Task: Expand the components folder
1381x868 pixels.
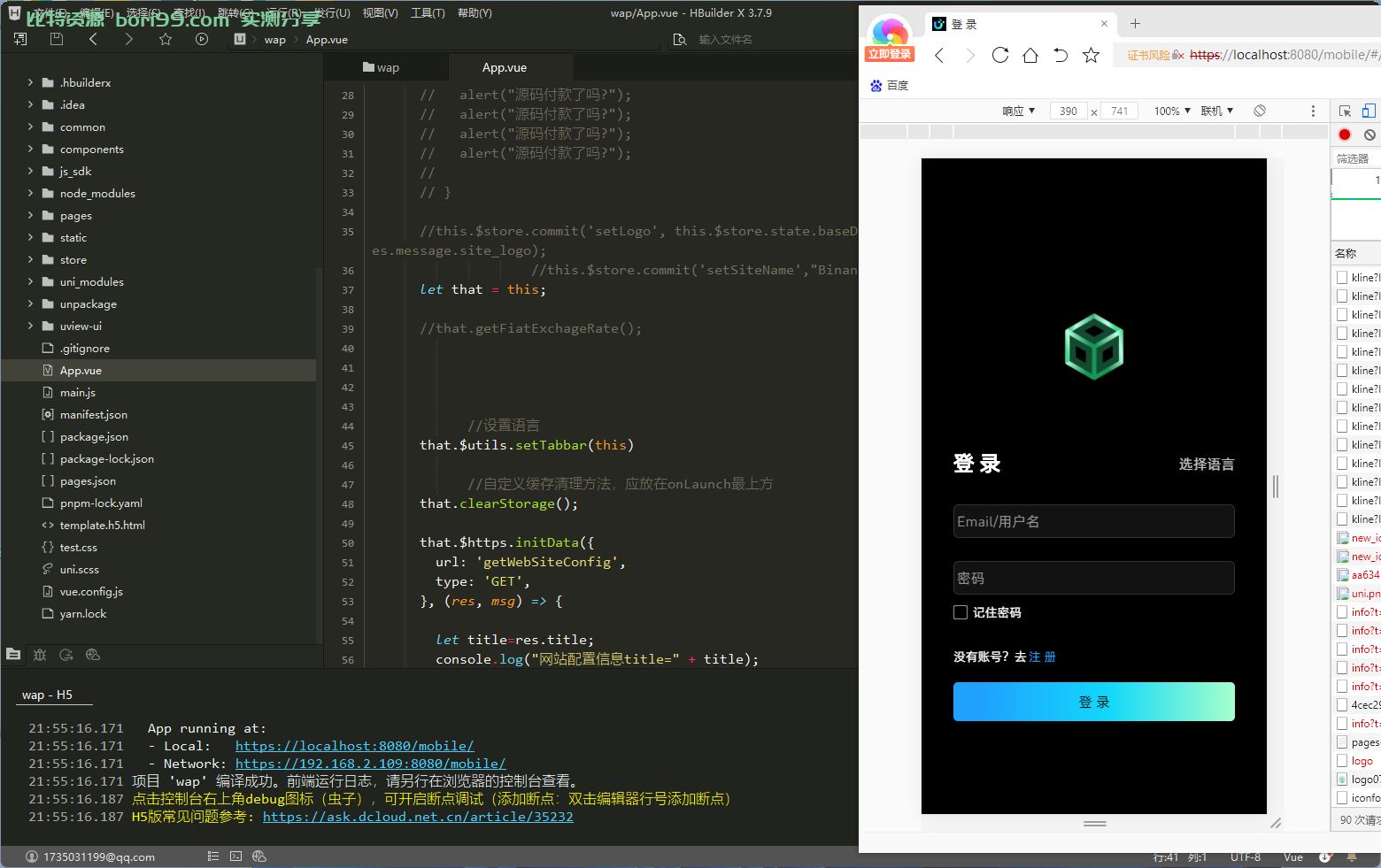Action: point(30,149)
